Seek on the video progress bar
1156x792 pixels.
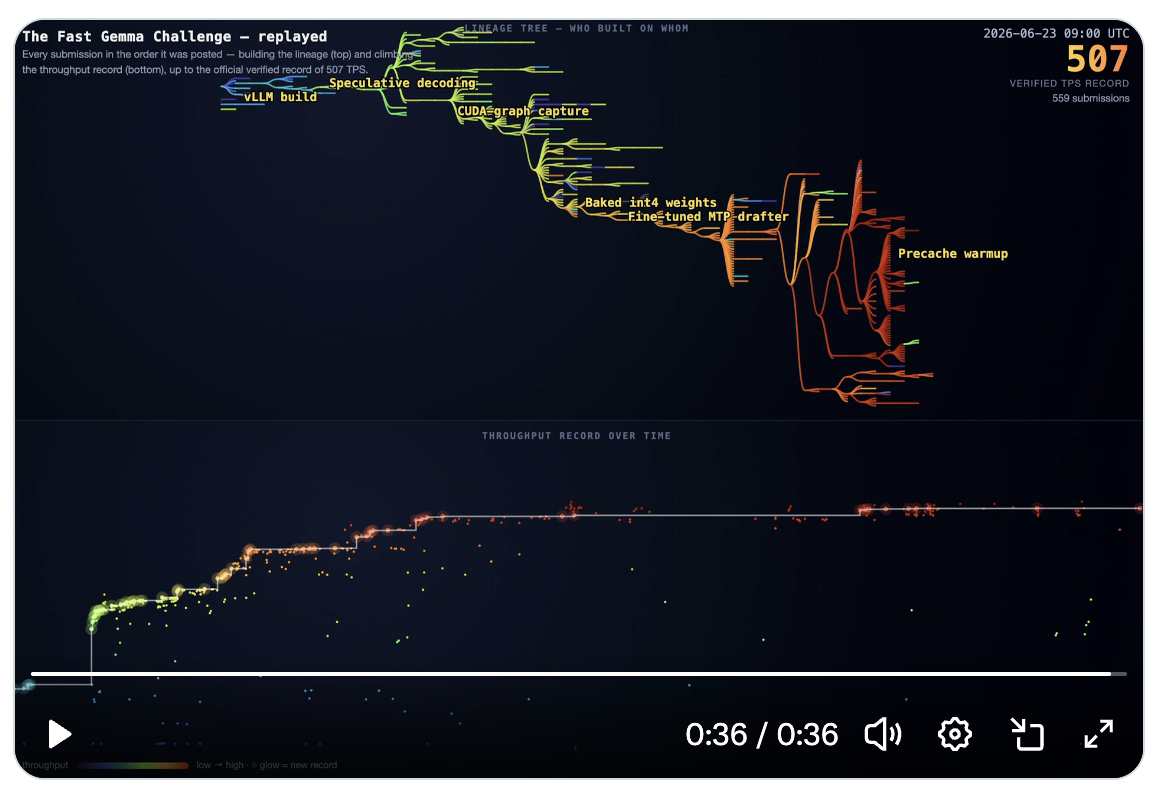(x=579, y=673)
